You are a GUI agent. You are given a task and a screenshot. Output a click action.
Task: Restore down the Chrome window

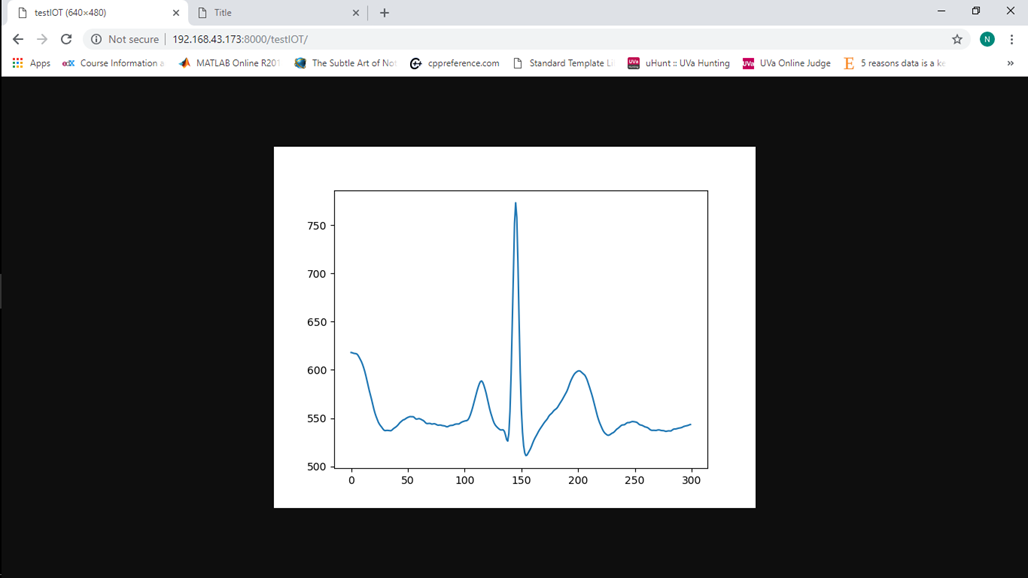pyautogui.click(x=976, y=11)
